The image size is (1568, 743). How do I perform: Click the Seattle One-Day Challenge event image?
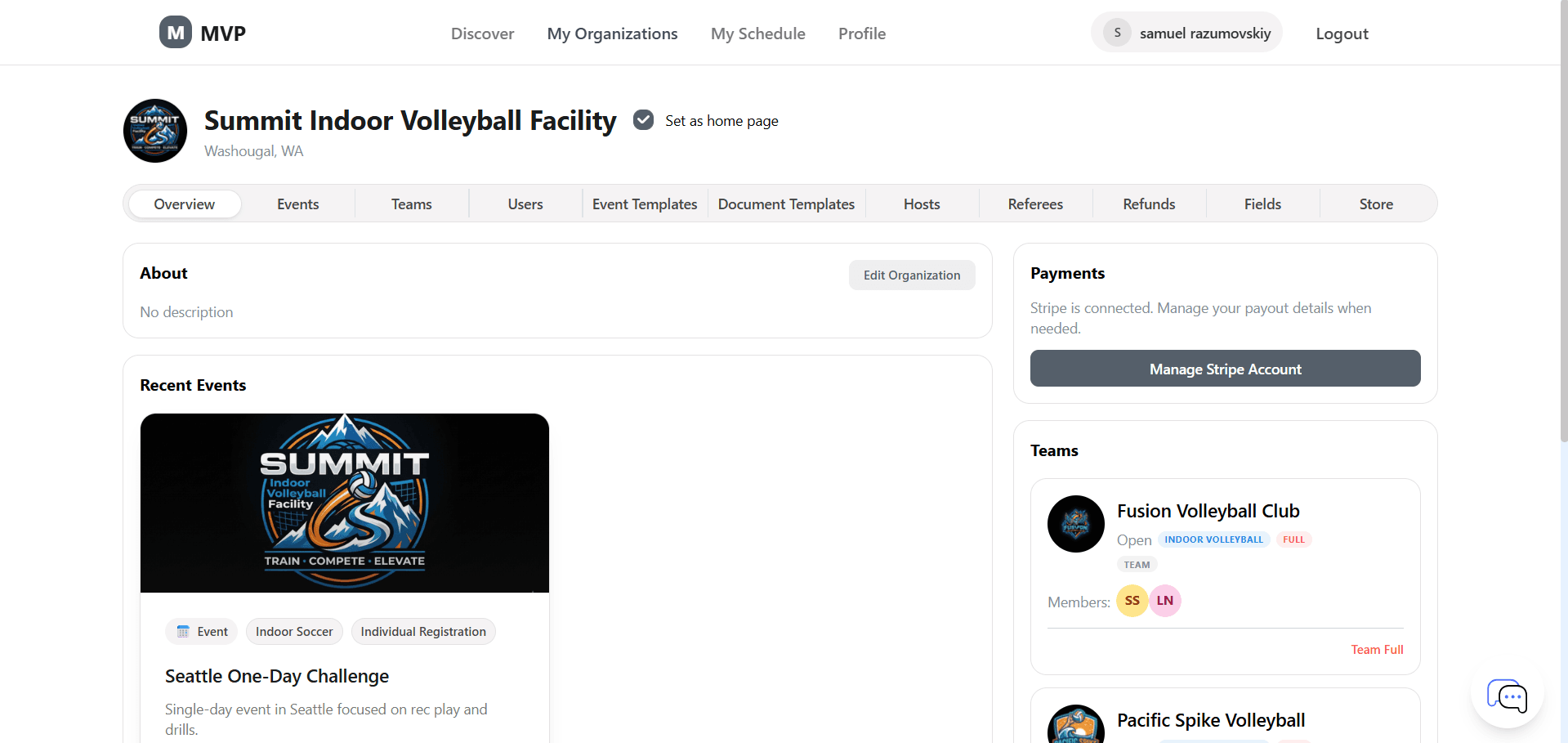pos(344,503)
